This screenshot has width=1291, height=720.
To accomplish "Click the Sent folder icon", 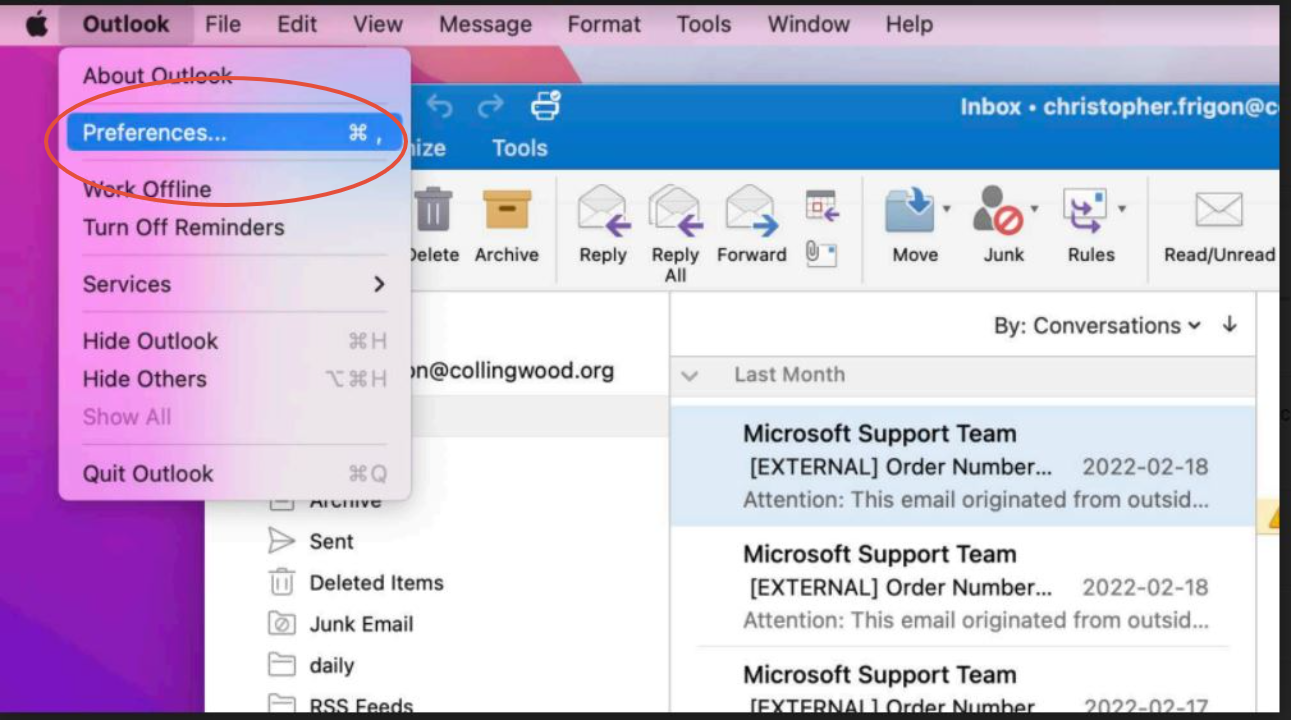I will coord(282,541).
